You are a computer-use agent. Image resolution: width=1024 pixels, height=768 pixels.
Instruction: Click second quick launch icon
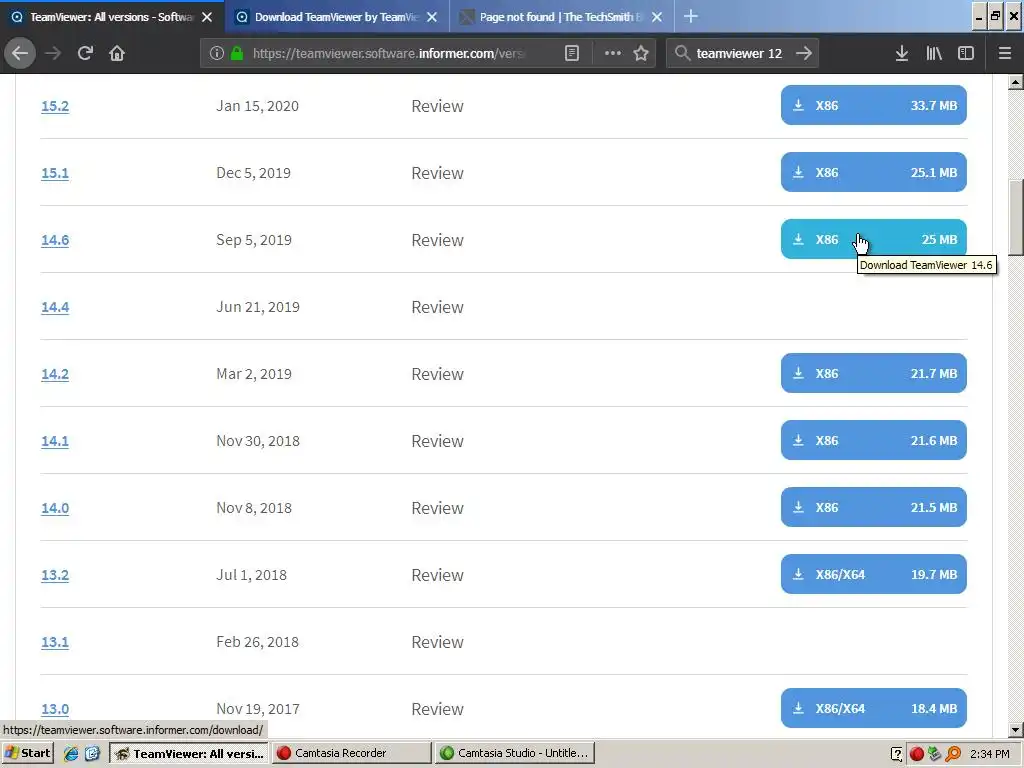pos(92,753)
